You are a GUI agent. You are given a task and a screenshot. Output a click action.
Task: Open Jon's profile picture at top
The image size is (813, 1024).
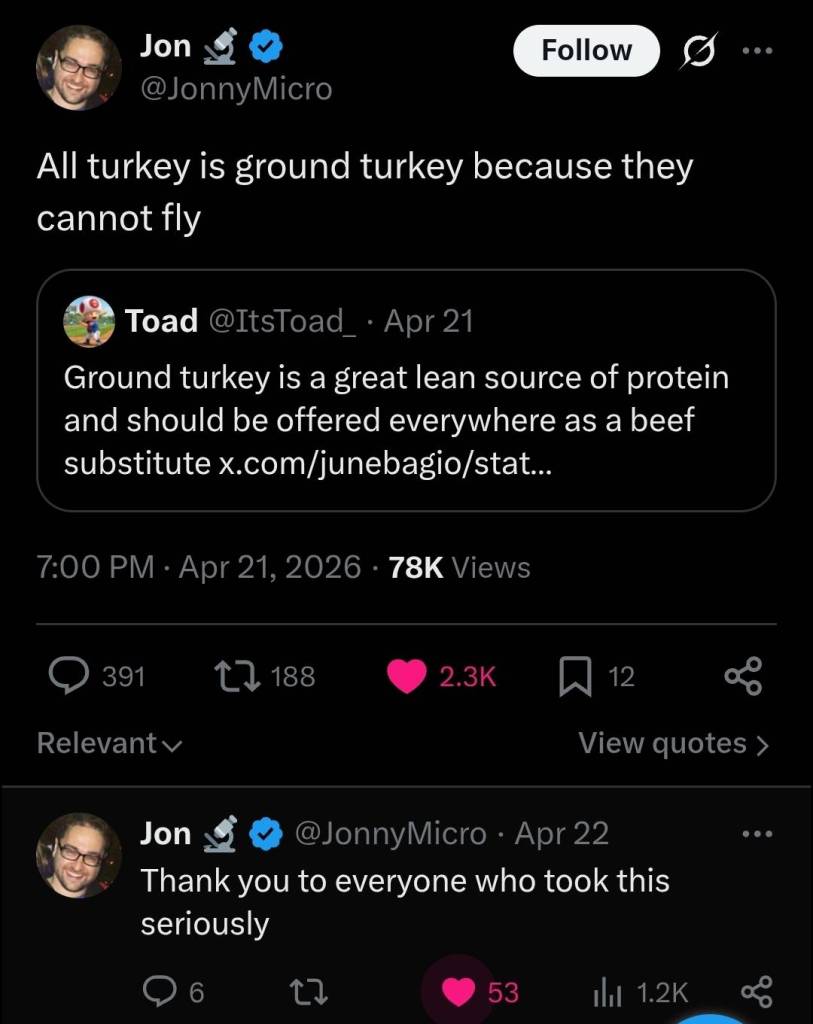pos(78,67)
